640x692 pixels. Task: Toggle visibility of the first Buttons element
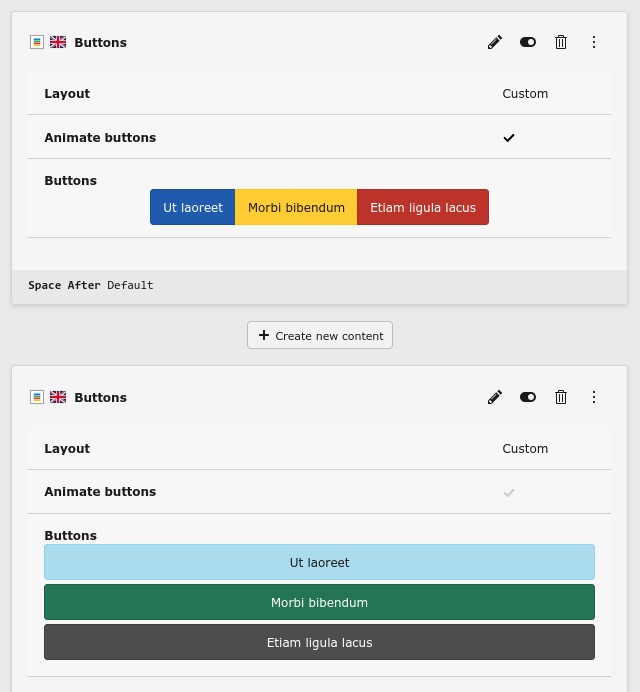click(528, 42)
